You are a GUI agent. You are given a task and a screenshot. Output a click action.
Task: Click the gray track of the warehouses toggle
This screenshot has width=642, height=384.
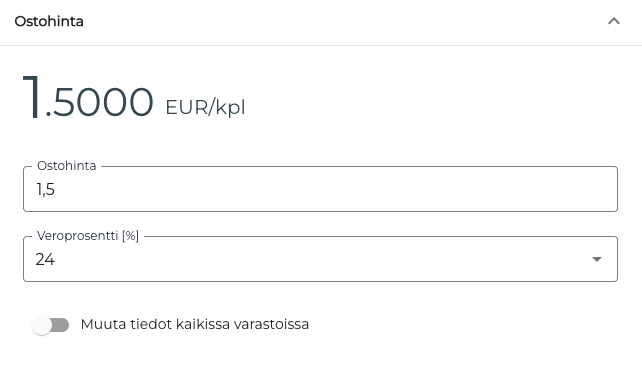click(61, 325)
